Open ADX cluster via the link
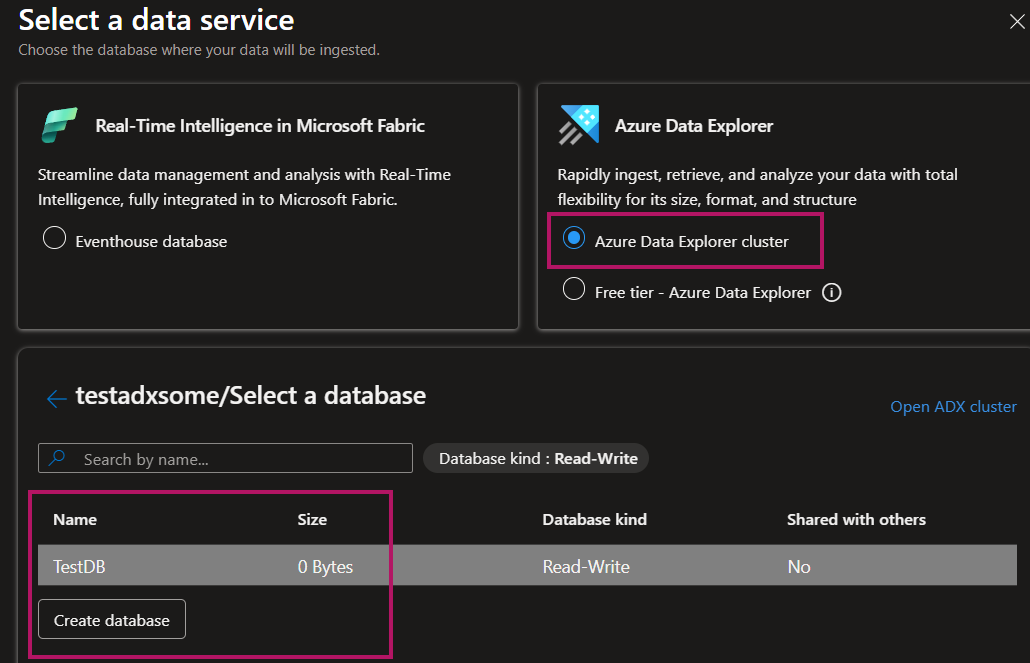 click(x=952, y=406)
